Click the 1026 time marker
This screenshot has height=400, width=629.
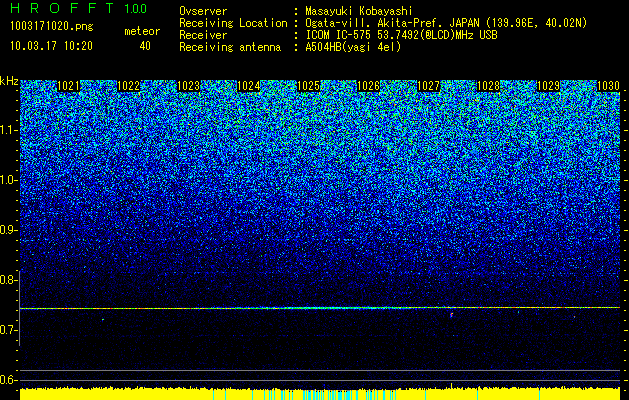pos(369,86)
